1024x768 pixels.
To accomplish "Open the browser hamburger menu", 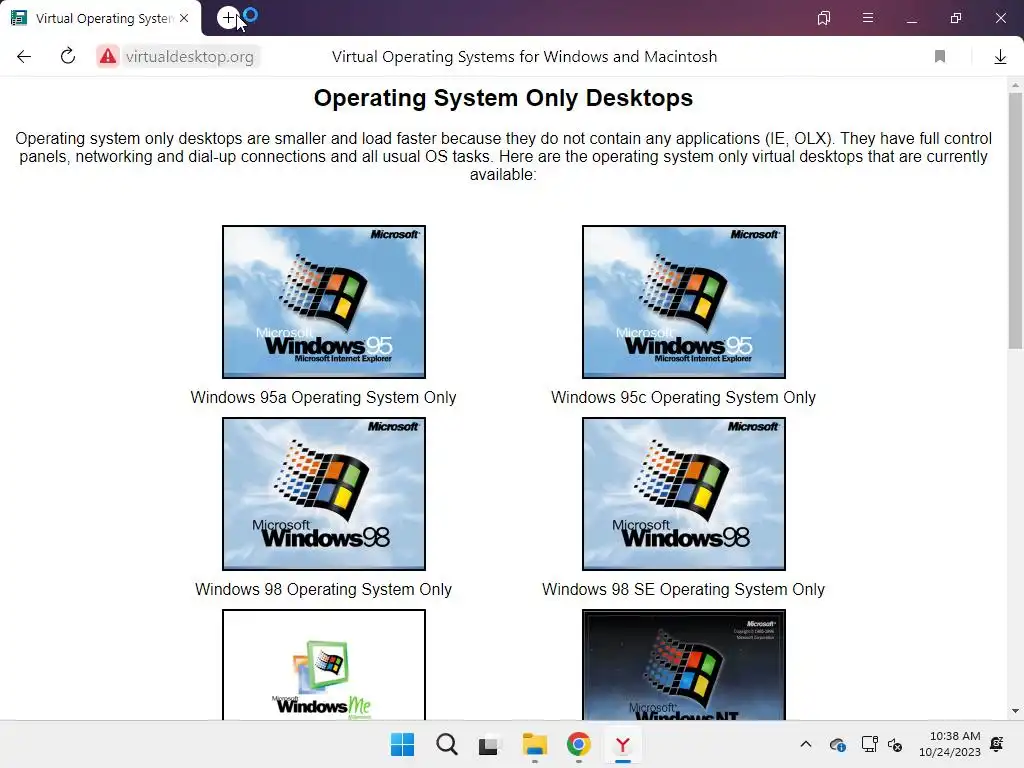I will pyautogui.click(x=868, y=18).
